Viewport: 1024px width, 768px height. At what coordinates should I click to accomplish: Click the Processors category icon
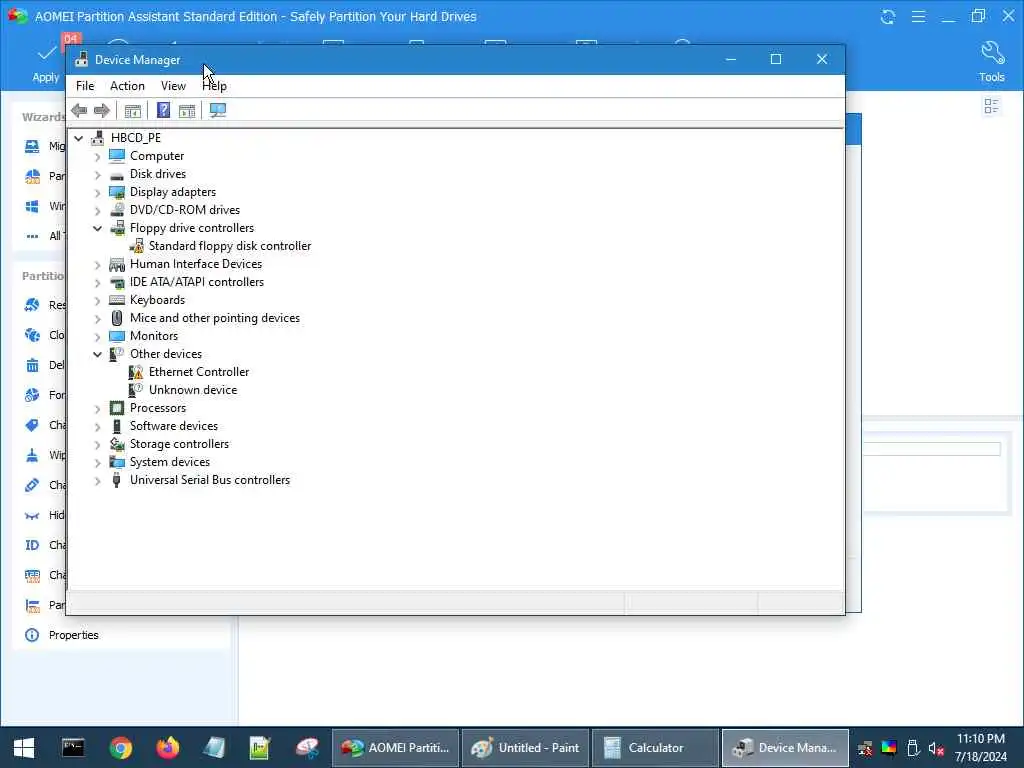click(x=117, y=408)
